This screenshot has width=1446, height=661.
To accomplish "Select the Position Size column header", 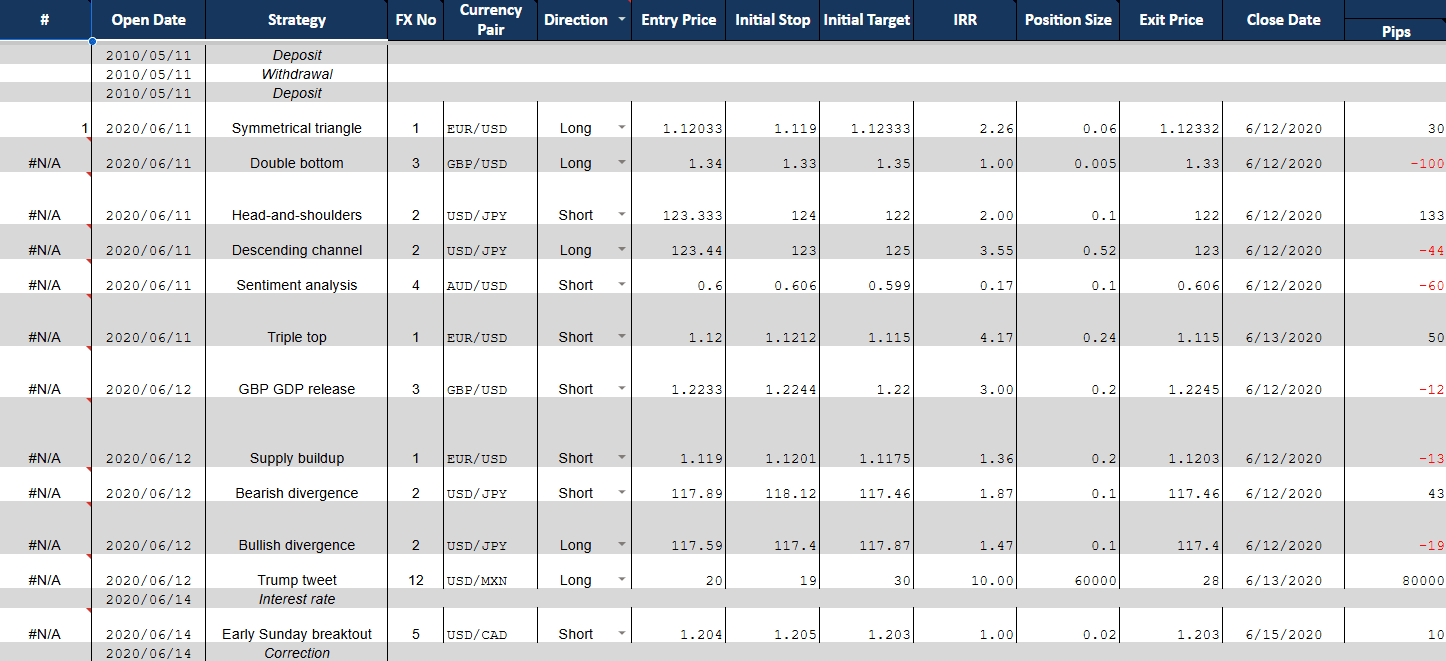I will [1068, 20].
